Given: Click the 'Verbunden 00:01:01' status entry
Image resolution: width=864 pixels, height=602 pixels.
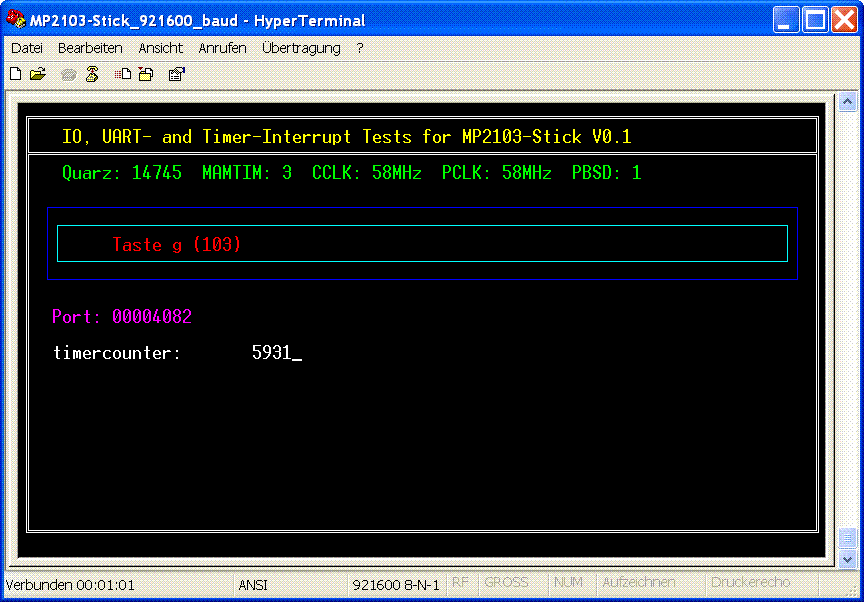Looking at the screenshot, I should click(70, 585).
